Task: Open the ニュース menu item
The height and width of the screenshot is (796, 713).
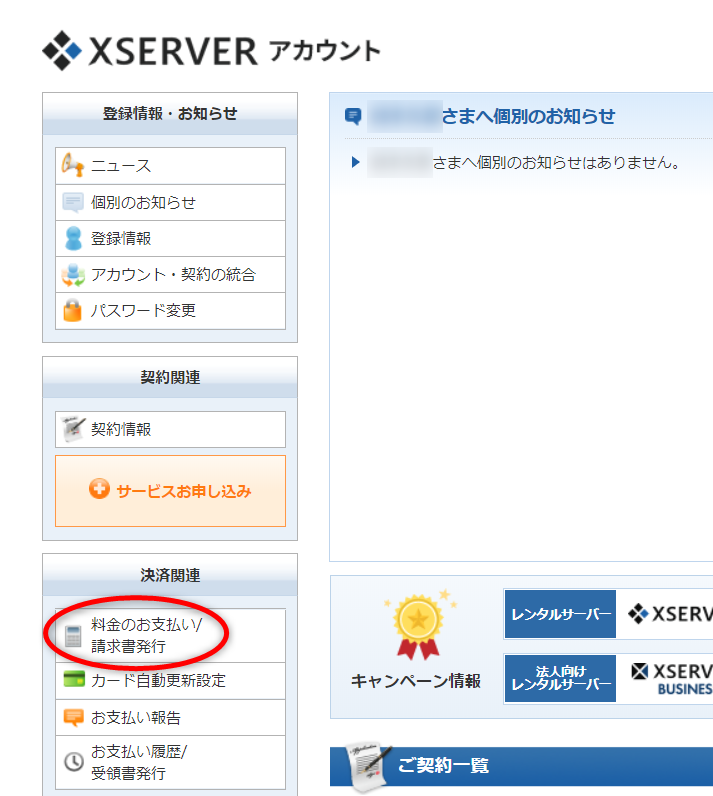Action: point(171,166)
